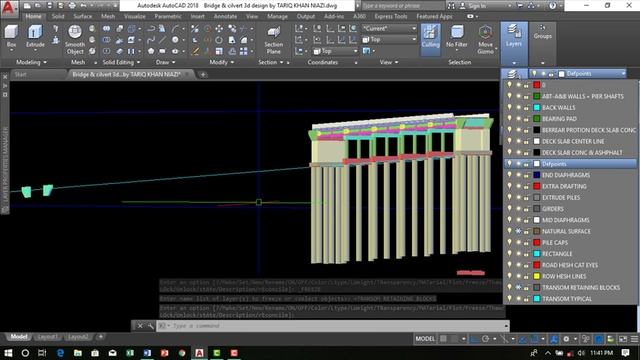Image resolution: width=640 pixels, height=360 pixels.
Task: Open Excel from the Windows taskbar
Action: 130,353
